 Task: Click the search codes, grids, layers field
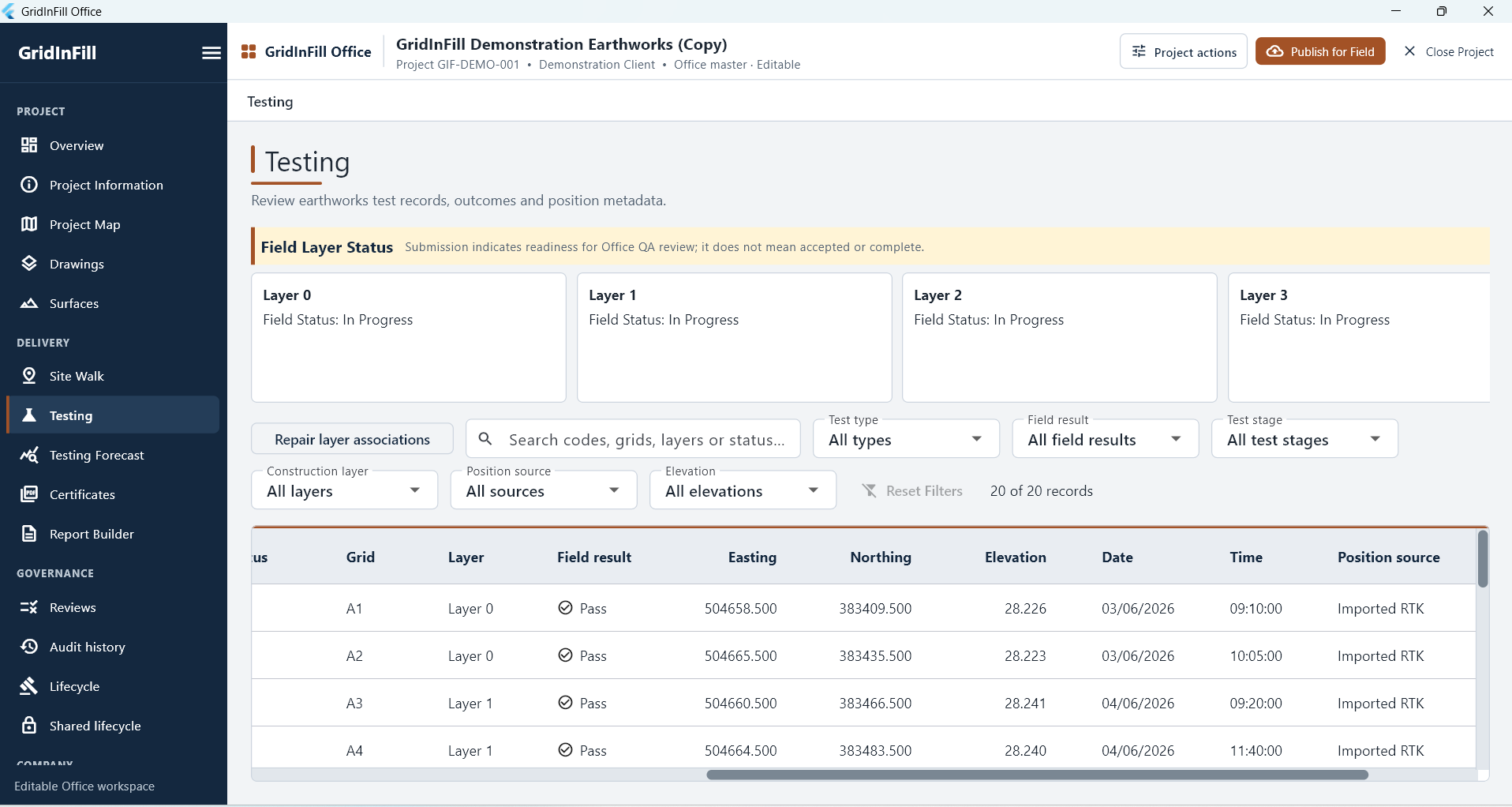[x=633, y=439]
